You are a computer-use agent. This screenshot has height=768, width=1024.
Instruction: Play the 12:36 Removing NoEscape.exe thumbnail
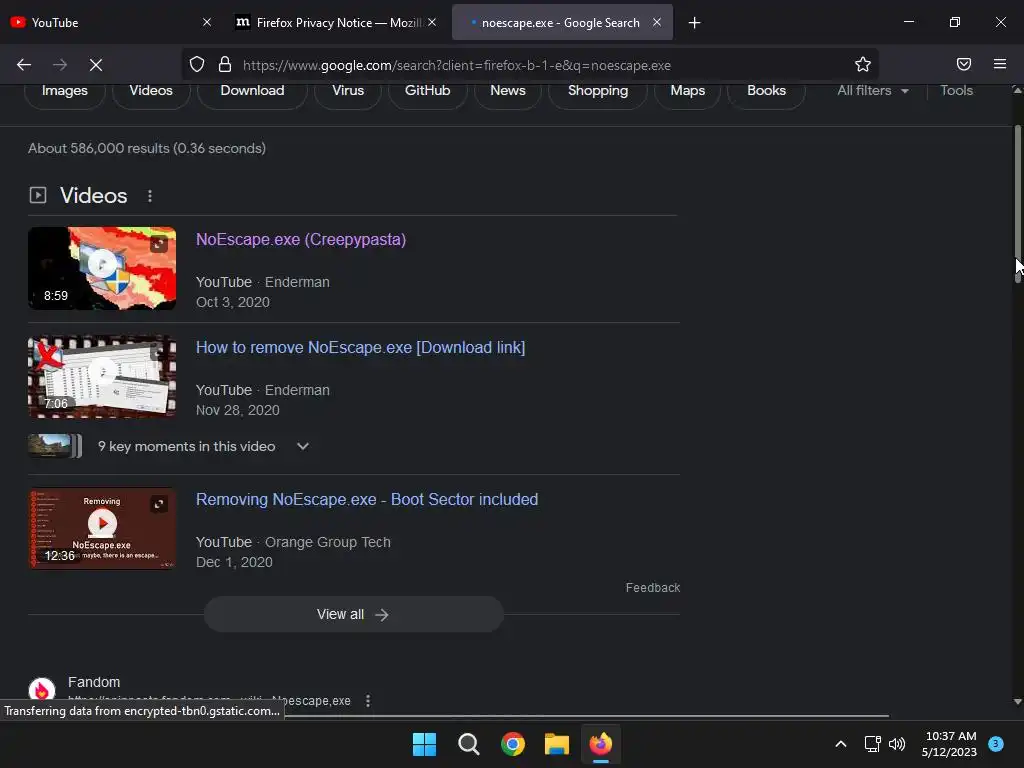[x=102, y=528]
